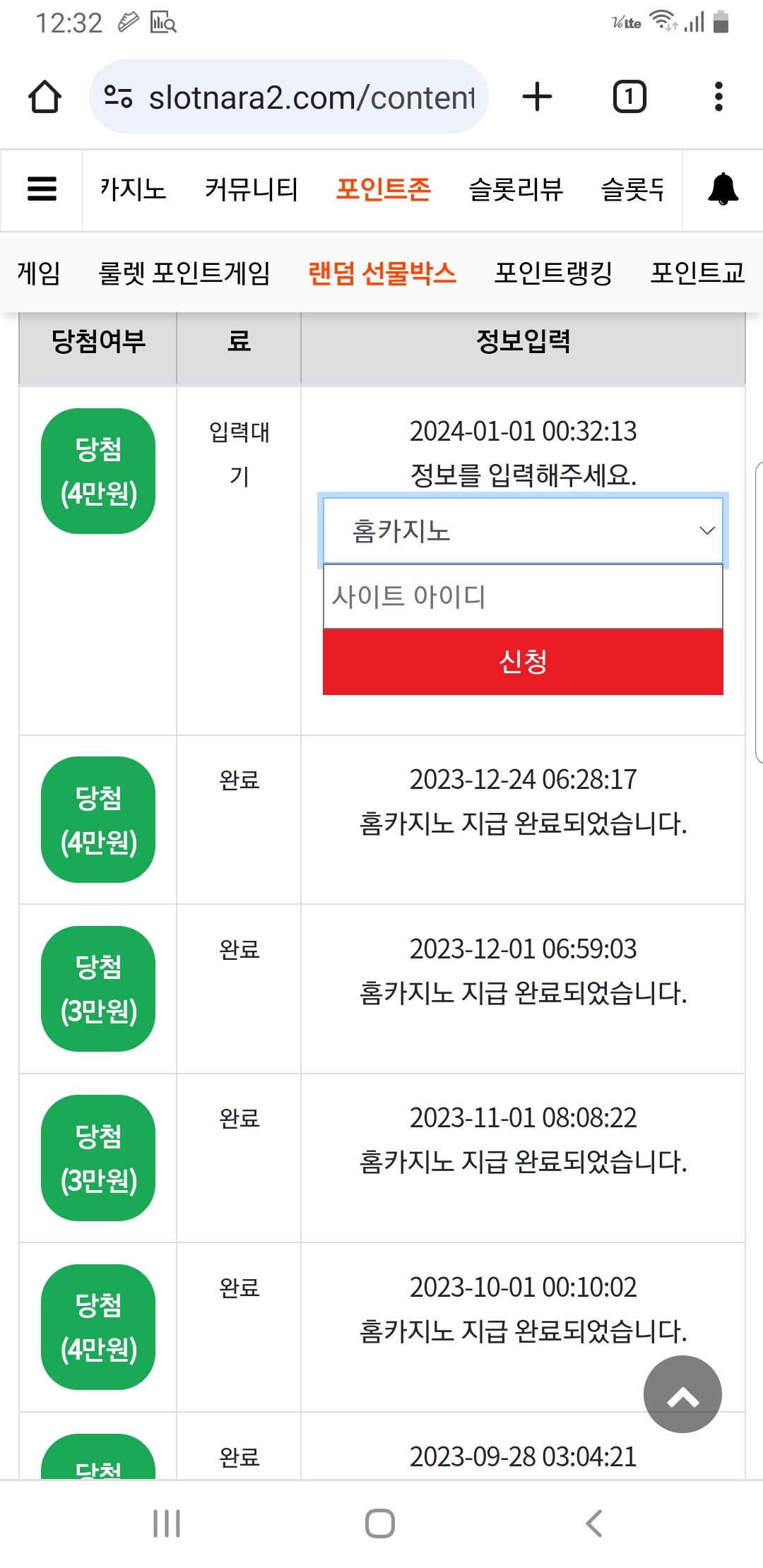Open the browser three-dot menu
The width and height of the screenshot is (763, 1568).
[718, 97]
